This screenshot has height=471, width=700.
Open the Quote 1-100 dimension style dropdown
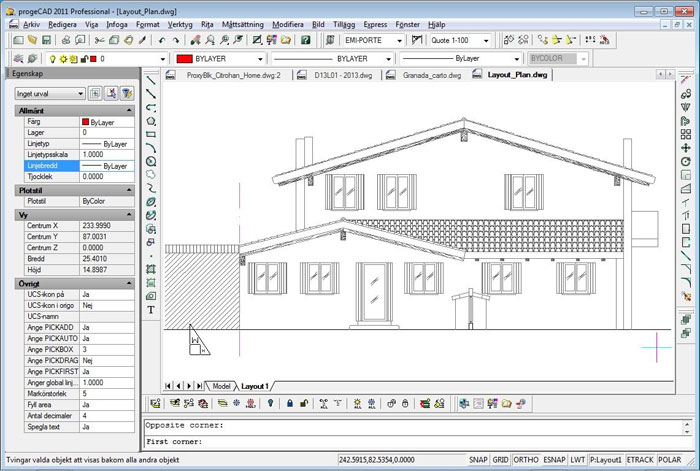486,40
